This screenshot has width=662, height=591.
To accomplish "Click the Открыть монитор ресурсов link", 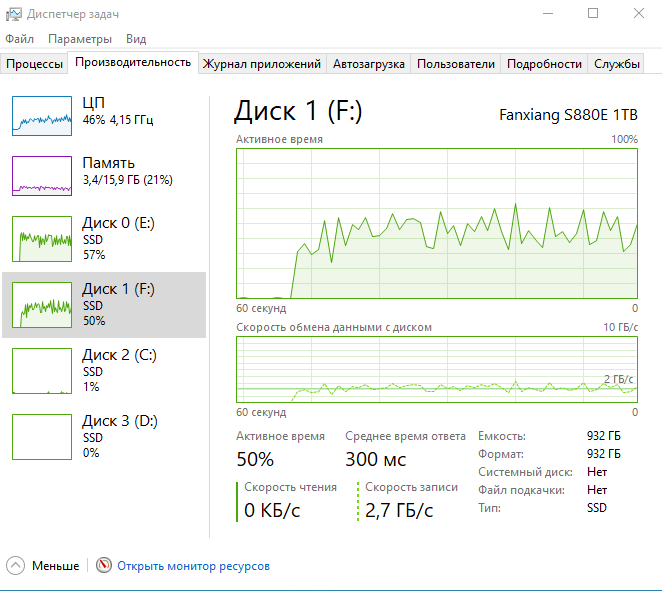I will pyautogui.click(x=193, y=566).
